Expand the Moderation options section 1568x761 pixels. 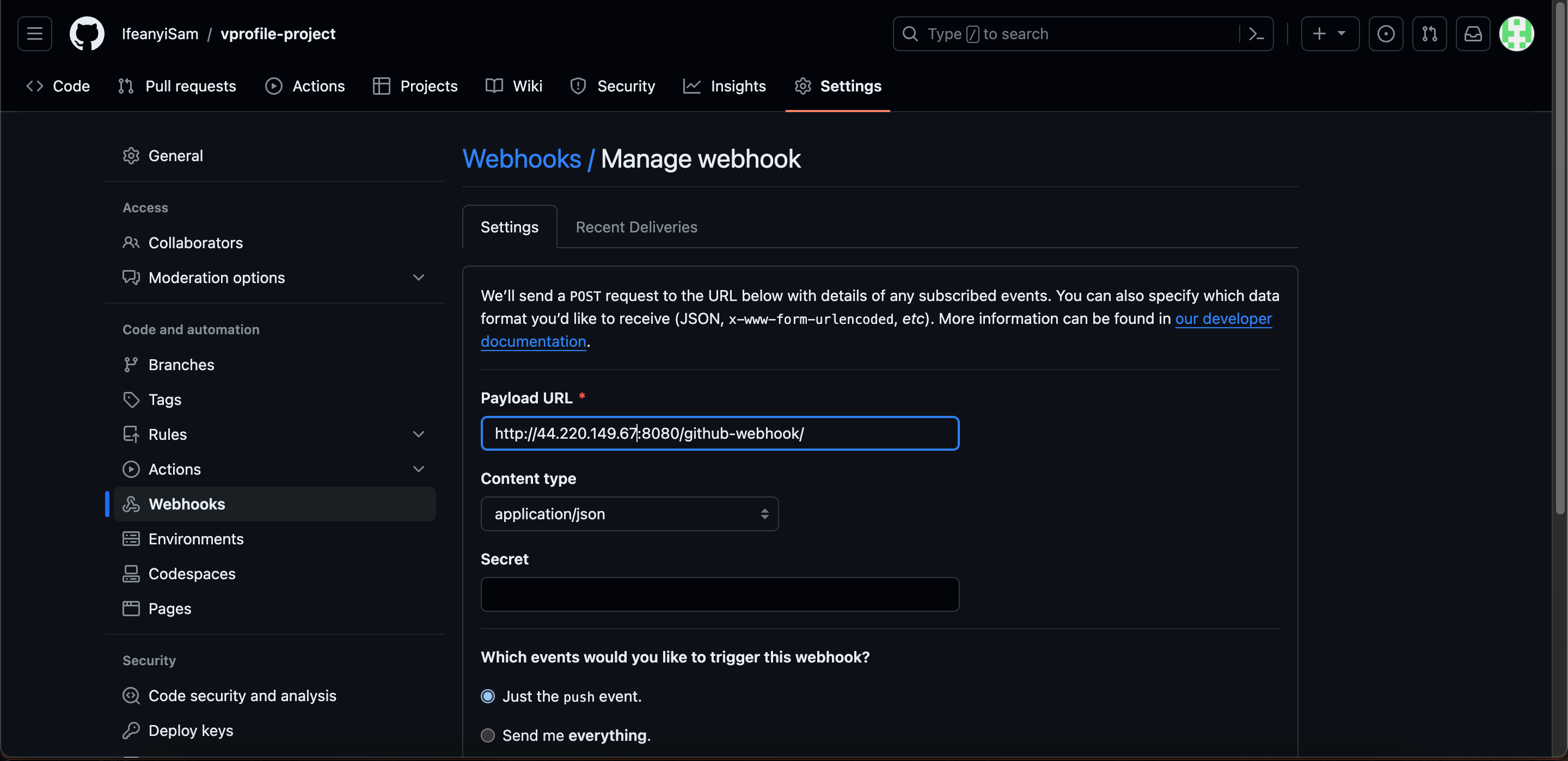tap(418, 278)
